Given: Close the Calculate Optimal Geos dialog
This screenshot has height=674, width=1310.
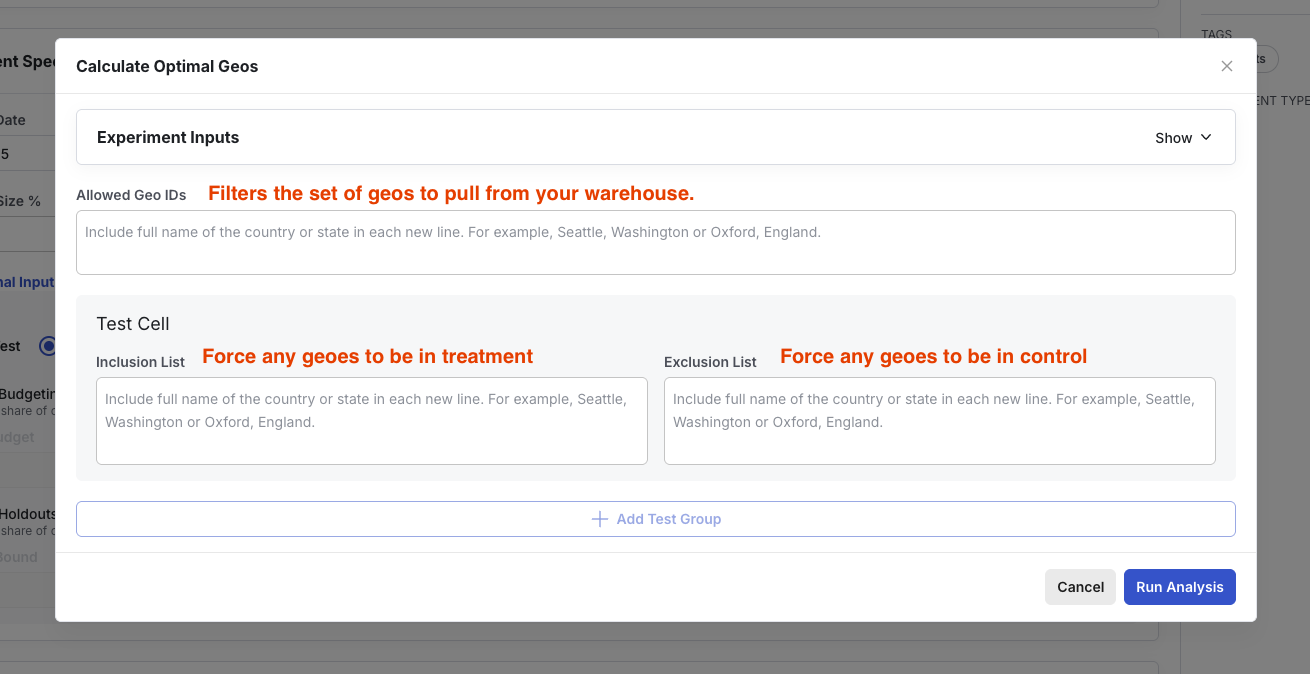Looking at the screenshot, I should pos(1227,66).
